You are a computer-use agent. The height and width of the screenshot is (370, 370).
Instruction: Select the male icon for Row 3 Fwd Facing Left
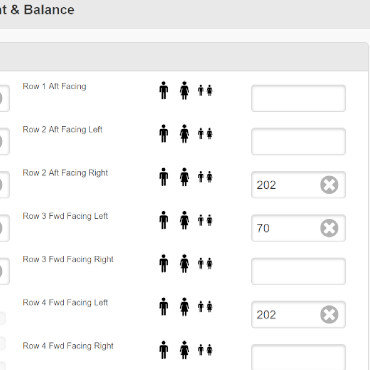tap(163, 220)
